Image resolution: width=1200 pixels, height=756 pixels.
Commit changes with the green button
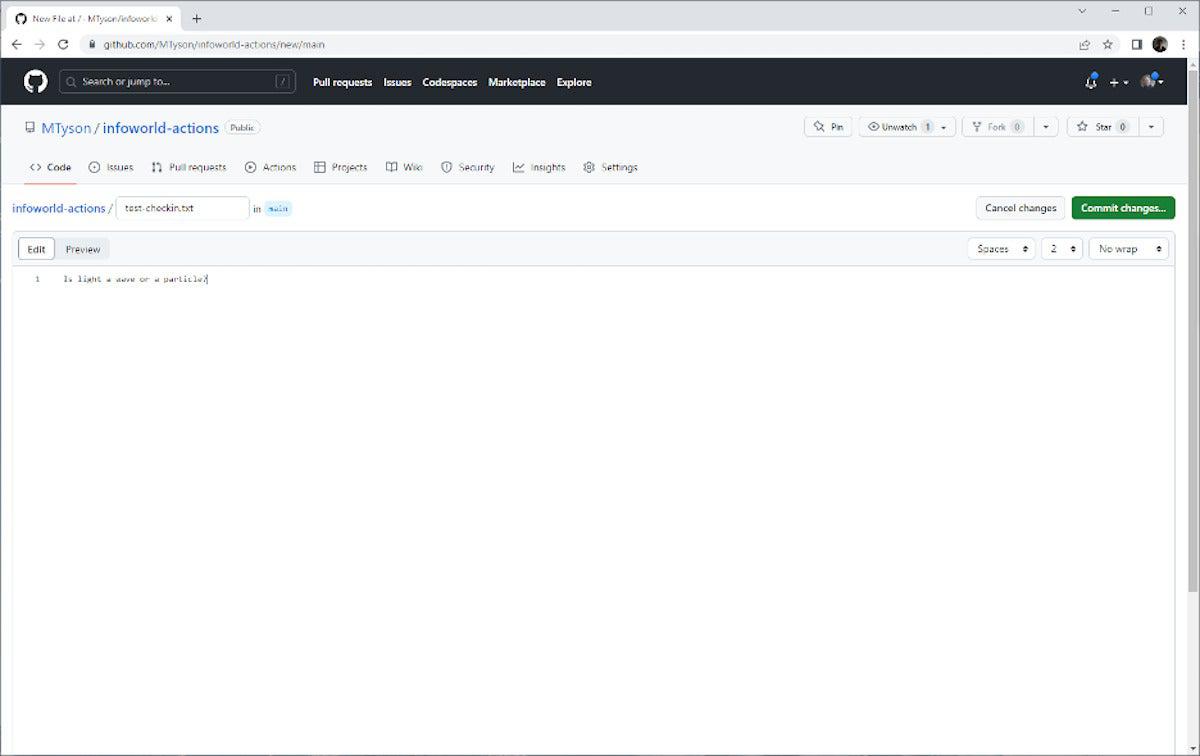point(1122,208)
